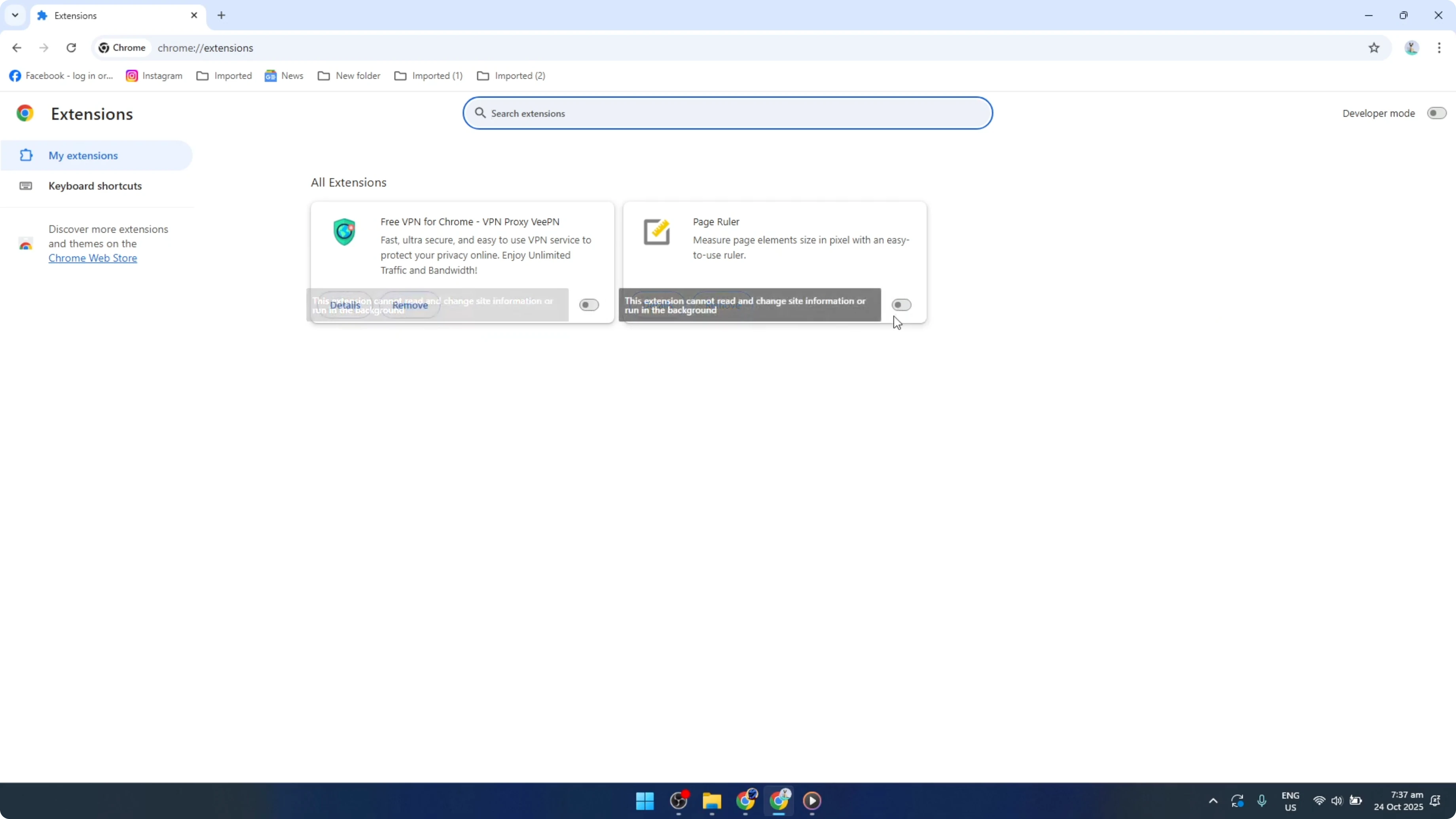1456x819 pixels.
Task: Open the tab search dropdown
Action: click(15, 15)
